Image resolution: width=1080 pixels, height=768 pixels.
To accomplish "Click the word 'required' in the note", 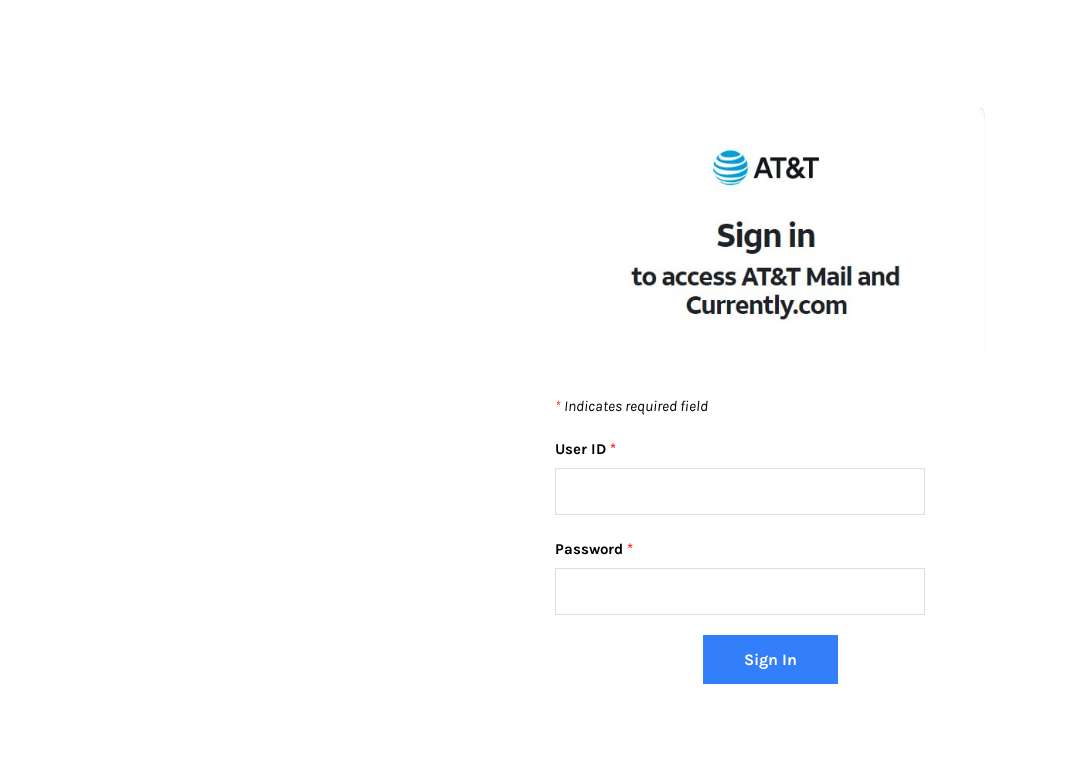I will coord(652,407).
